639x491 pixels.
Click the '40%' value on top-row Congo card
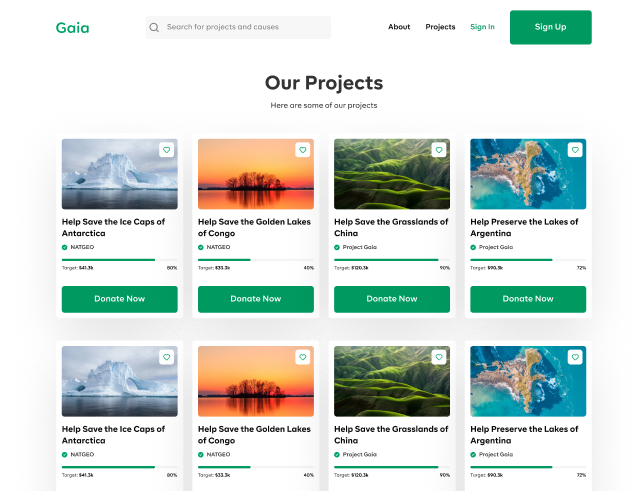[309, 268]
